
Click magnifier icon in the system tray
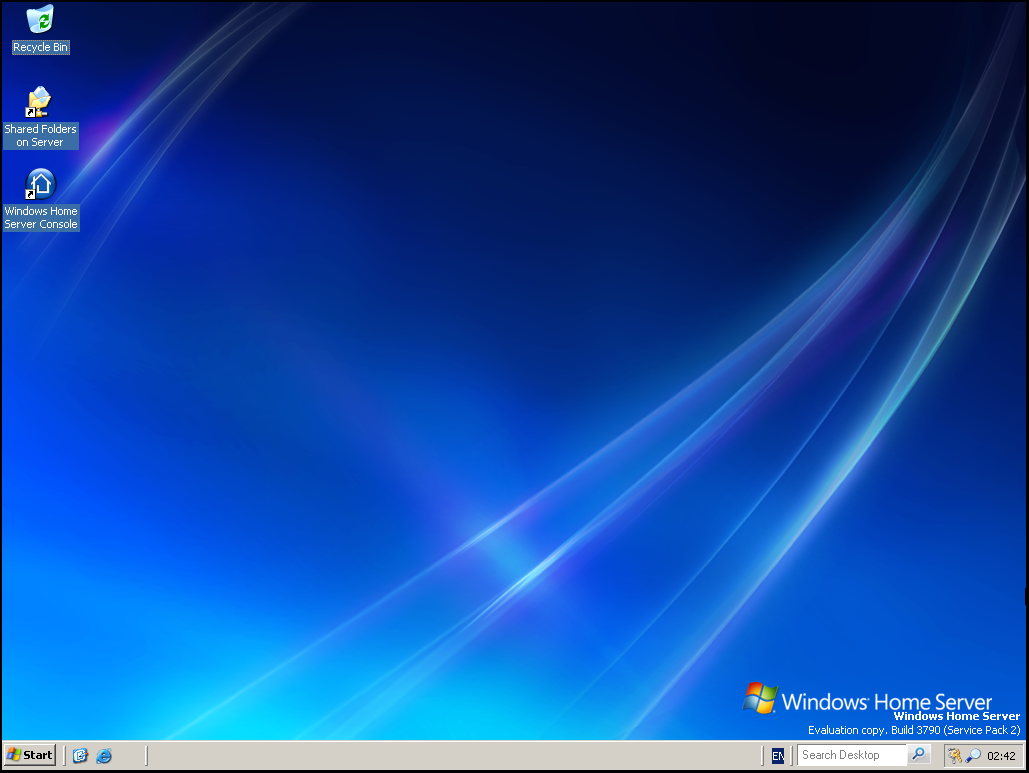point(973,756)
